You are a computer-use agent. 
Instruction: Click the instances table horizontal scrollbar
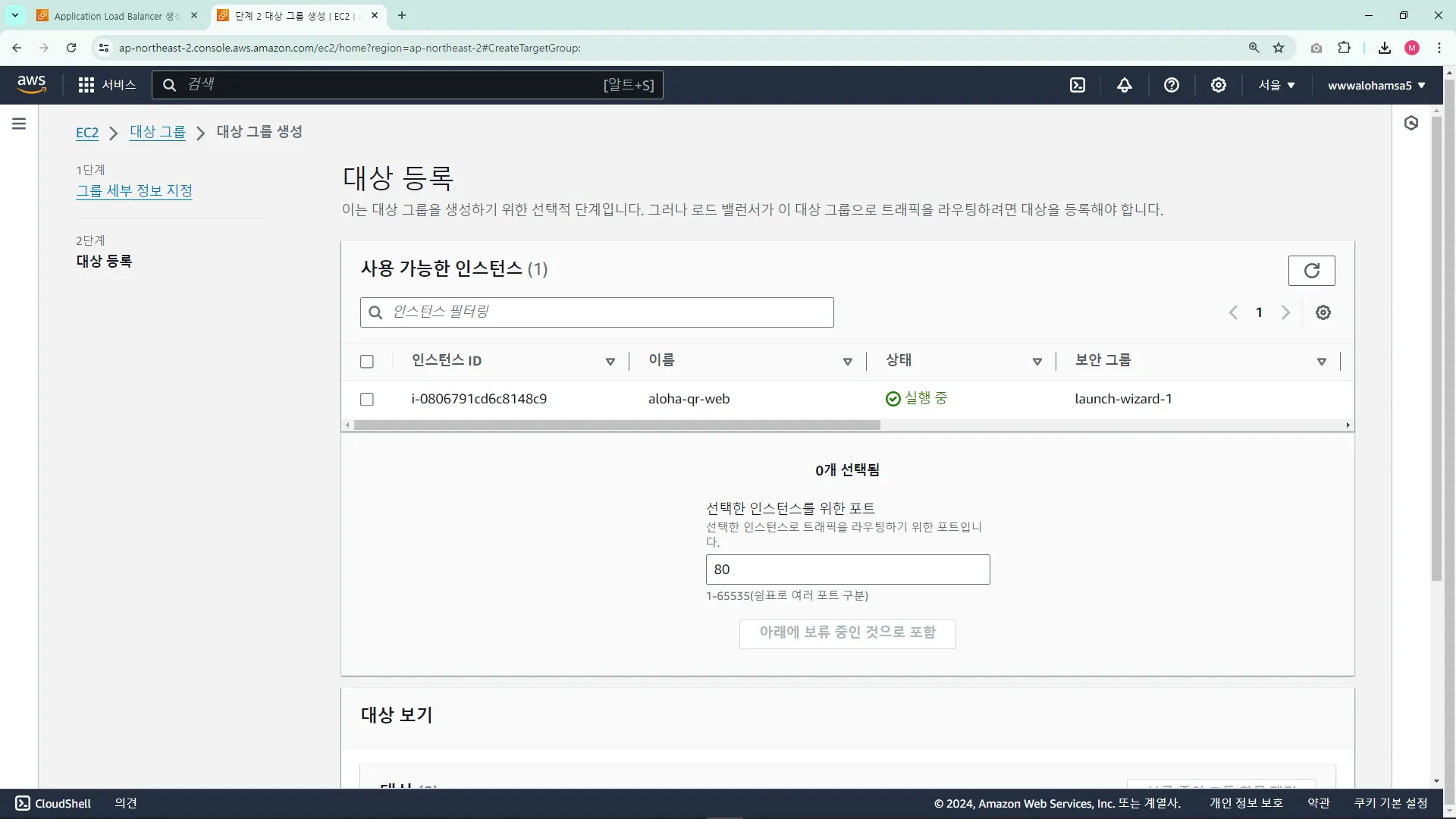[x=617, y=425]
